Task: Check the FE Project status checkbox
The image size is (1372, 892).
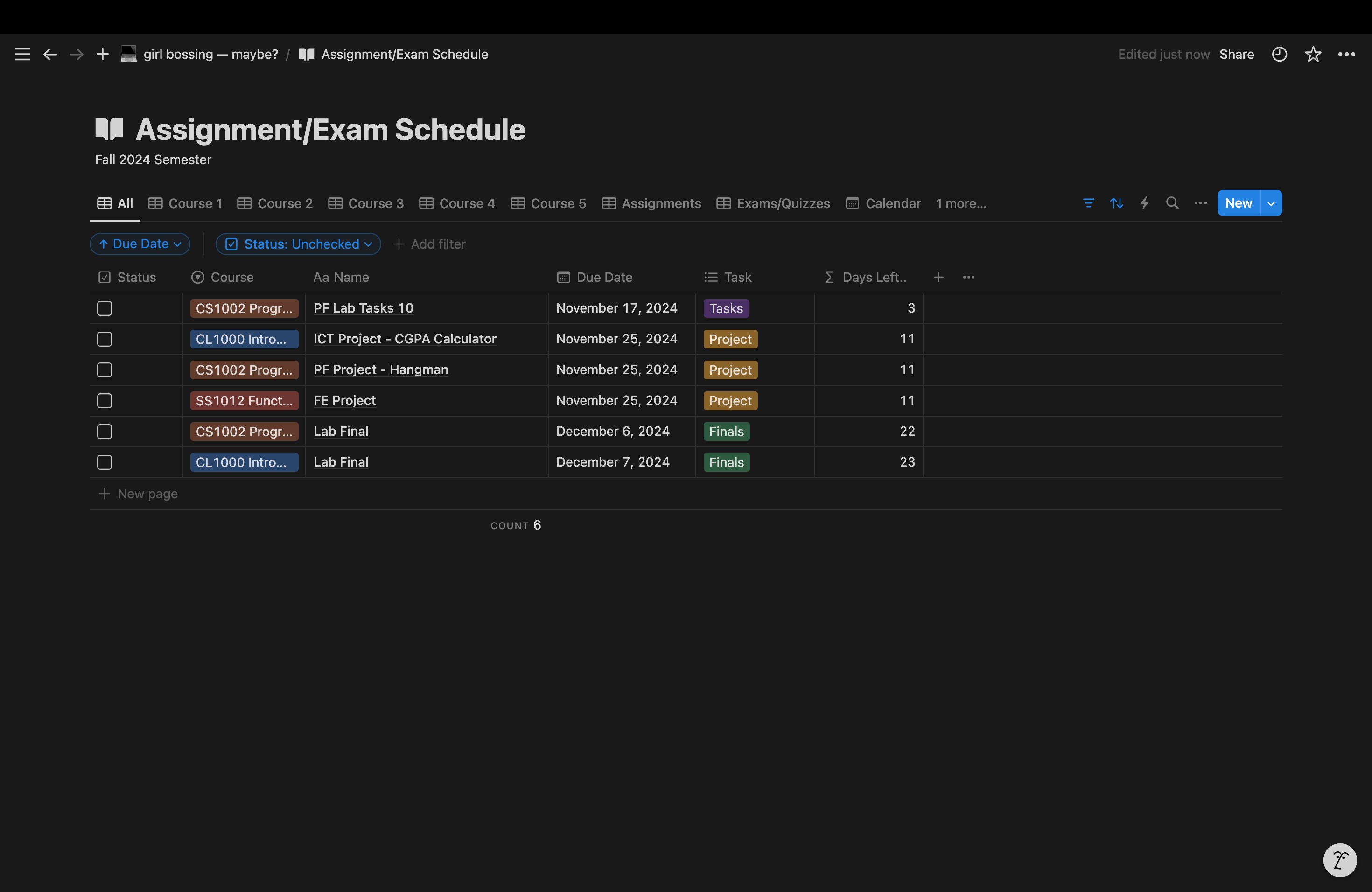Action: (105, 400)
